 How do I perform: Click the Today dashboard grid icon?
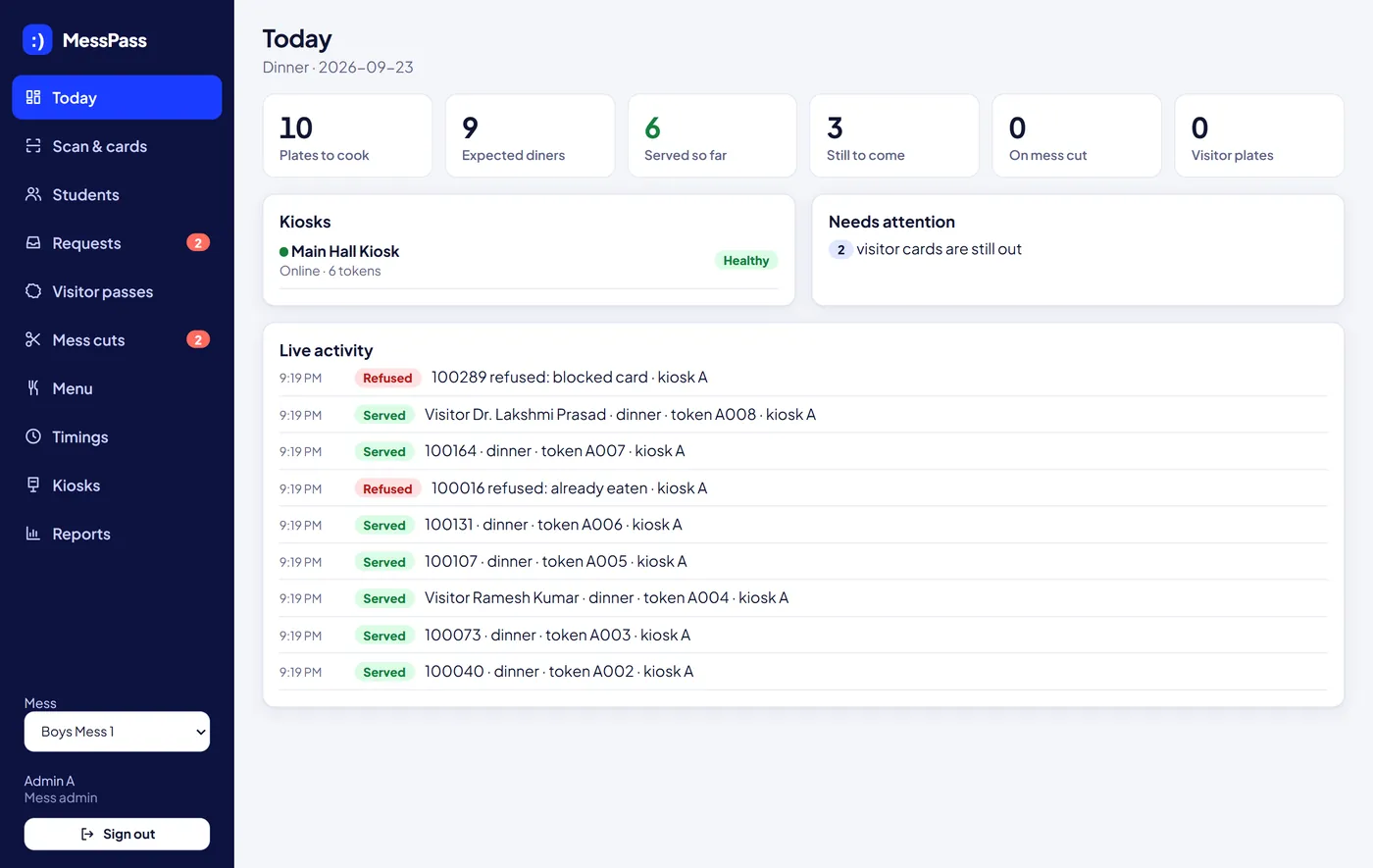coord(33,97)
